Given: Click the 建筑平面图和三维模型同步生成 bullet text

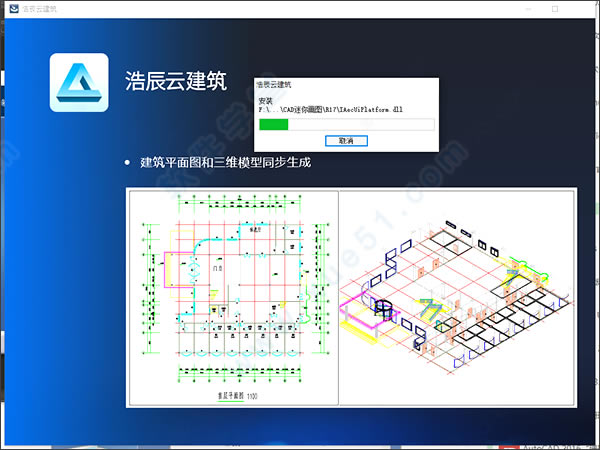Looking at the screenshot, I should pos(225,163).
